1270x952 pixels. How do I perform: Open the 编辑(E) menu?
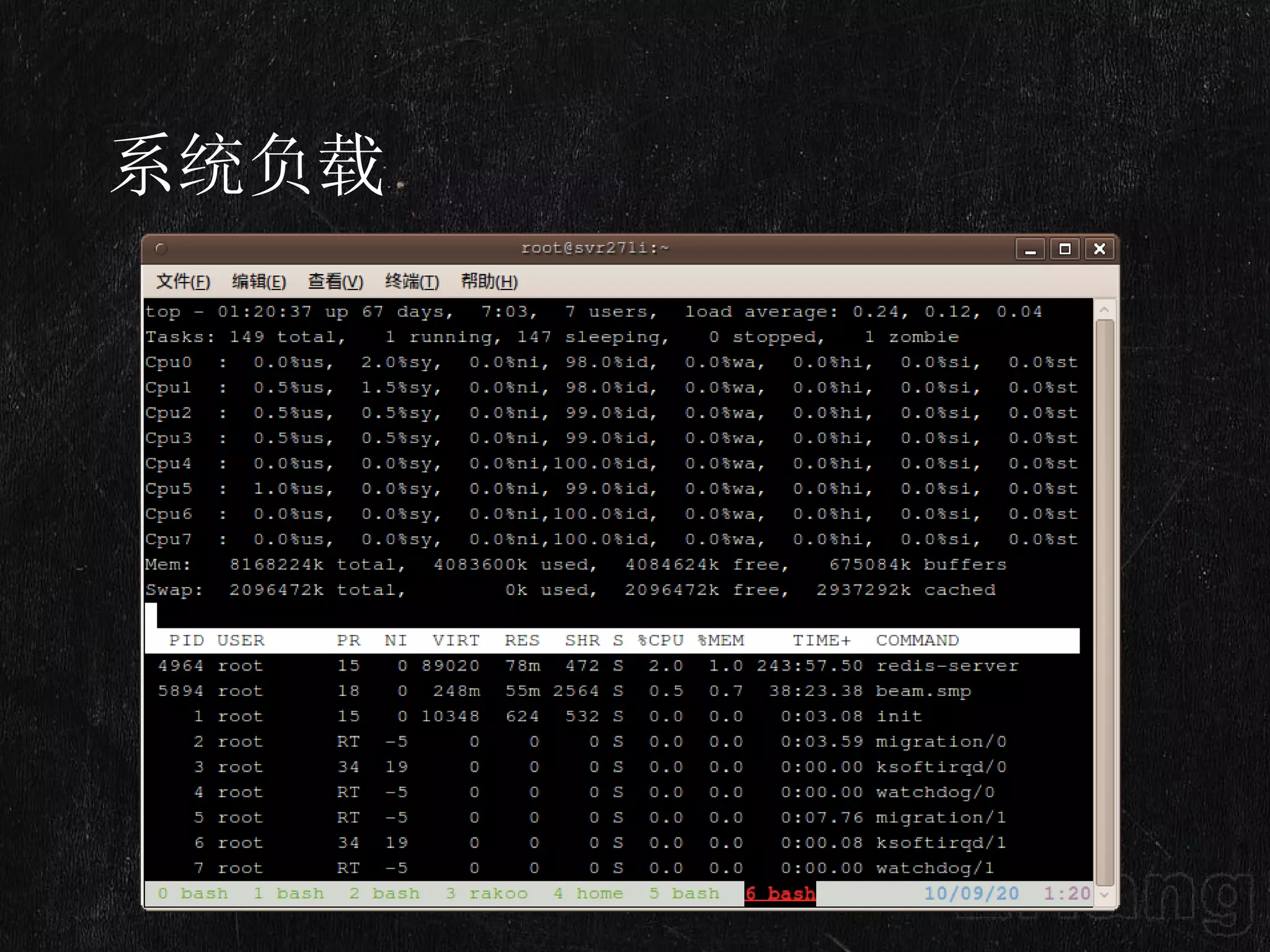pos(259,282)
